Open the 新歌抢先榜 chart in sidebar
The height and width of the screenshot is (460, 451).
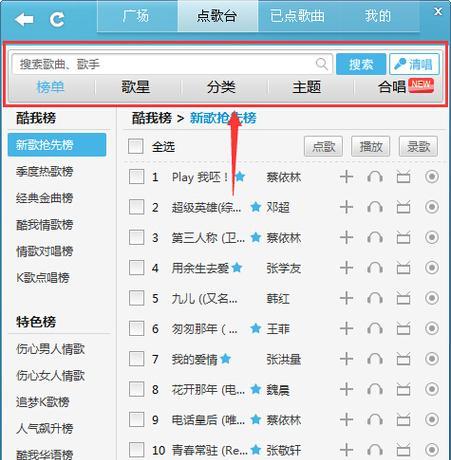click(57, 145)
